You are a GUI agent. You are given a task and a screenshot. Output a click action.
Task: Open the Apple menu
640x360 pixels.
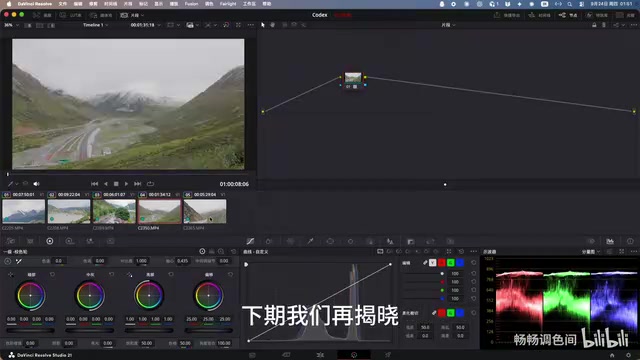tap(9, 4)
